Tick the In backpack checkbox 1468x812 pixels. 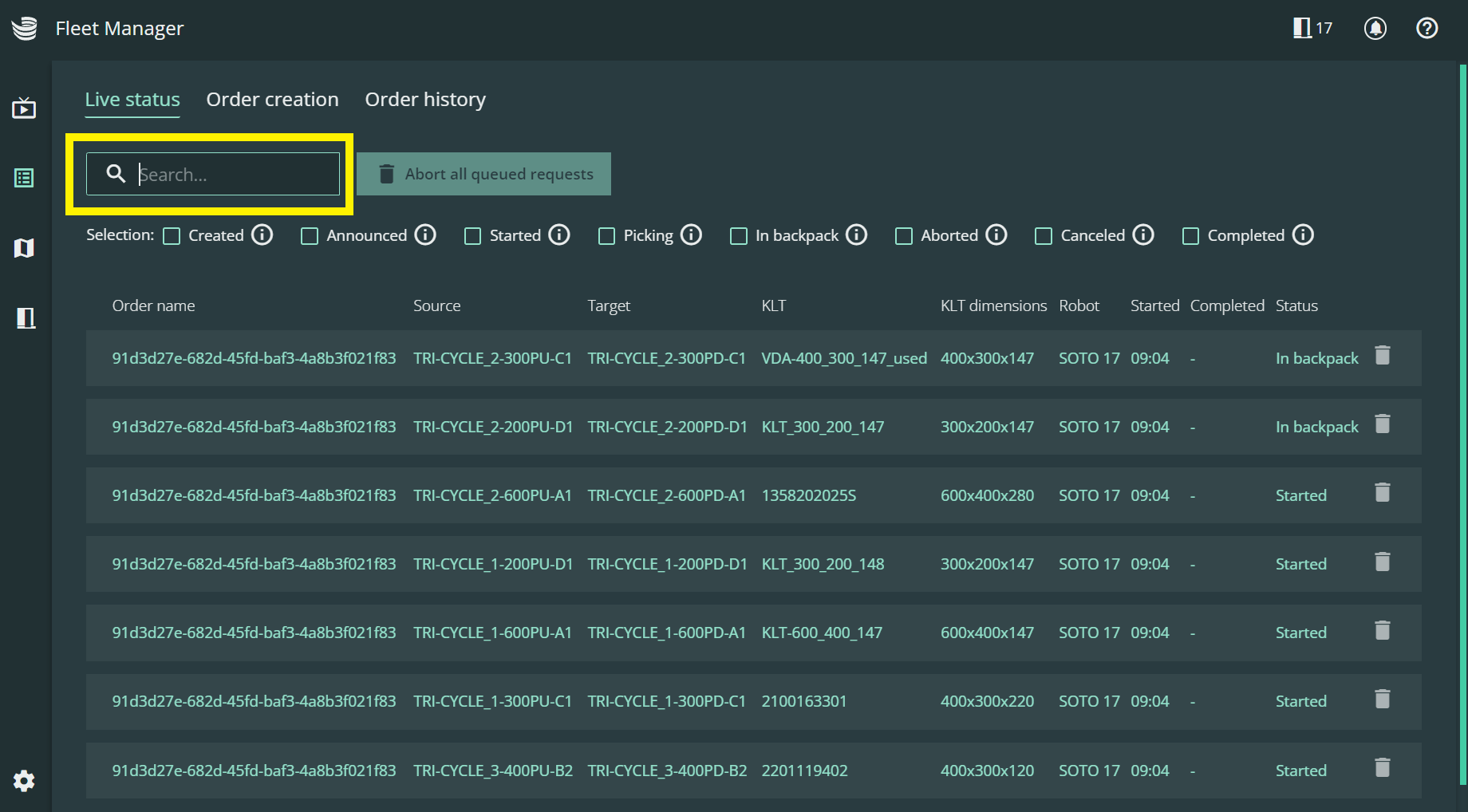(x=739, y=236)
